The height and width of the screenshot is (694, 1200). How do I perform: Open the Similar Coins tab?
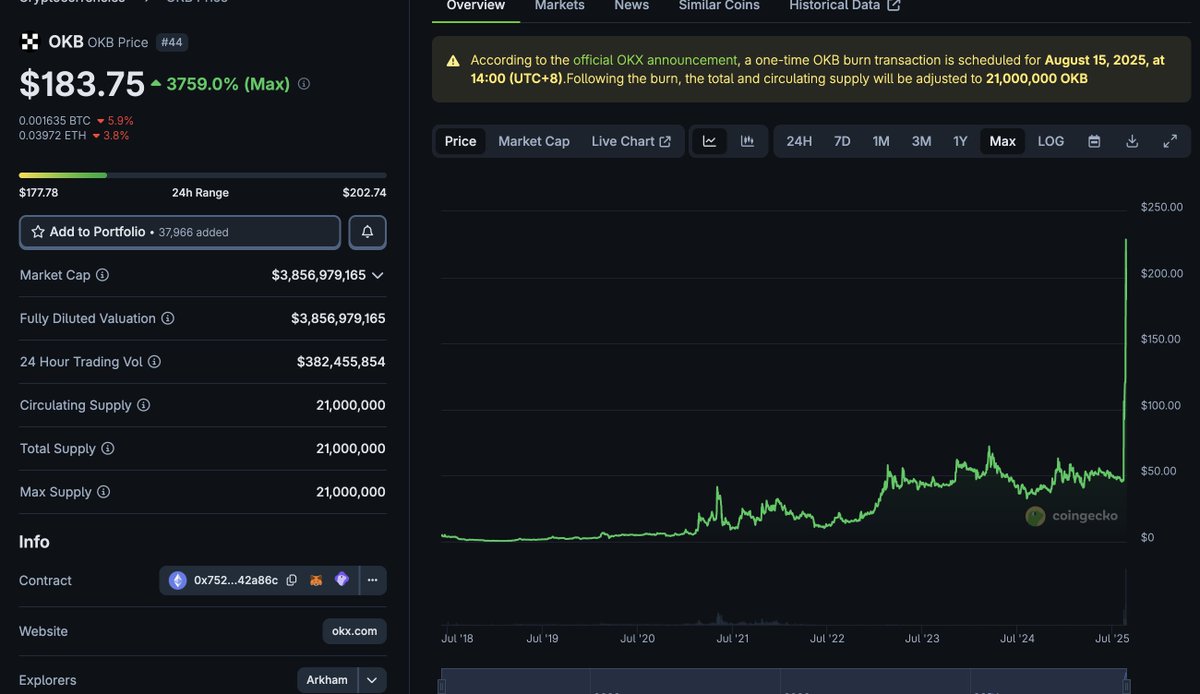point(719,6)
